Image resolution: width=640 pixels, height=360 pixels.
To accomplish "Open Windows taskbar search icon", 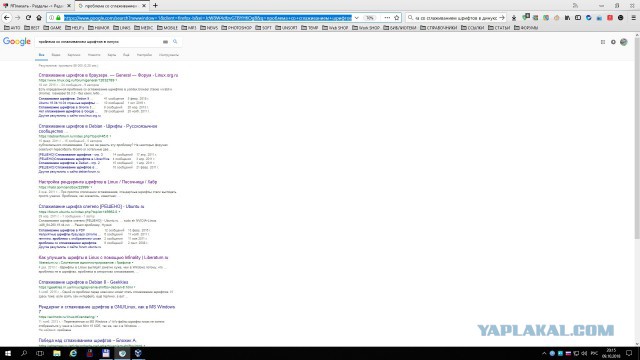I will [24, 353].
